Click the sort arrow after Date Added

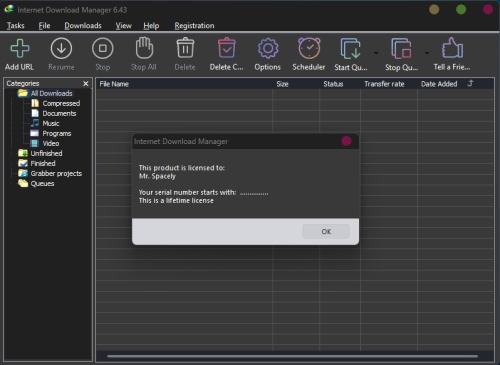click(x=470, y=83)
